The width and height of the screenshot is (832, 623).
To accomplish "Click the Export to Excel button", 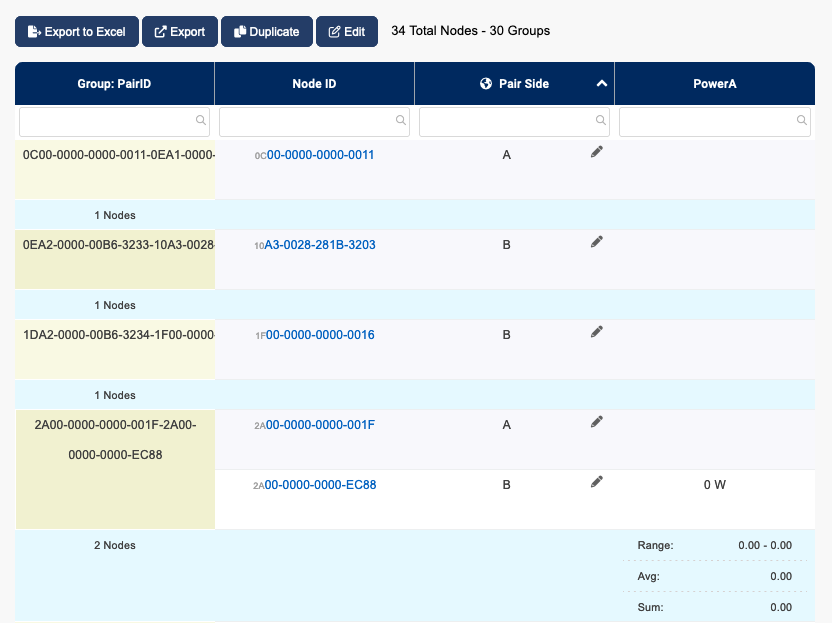I will pos(76,31).
